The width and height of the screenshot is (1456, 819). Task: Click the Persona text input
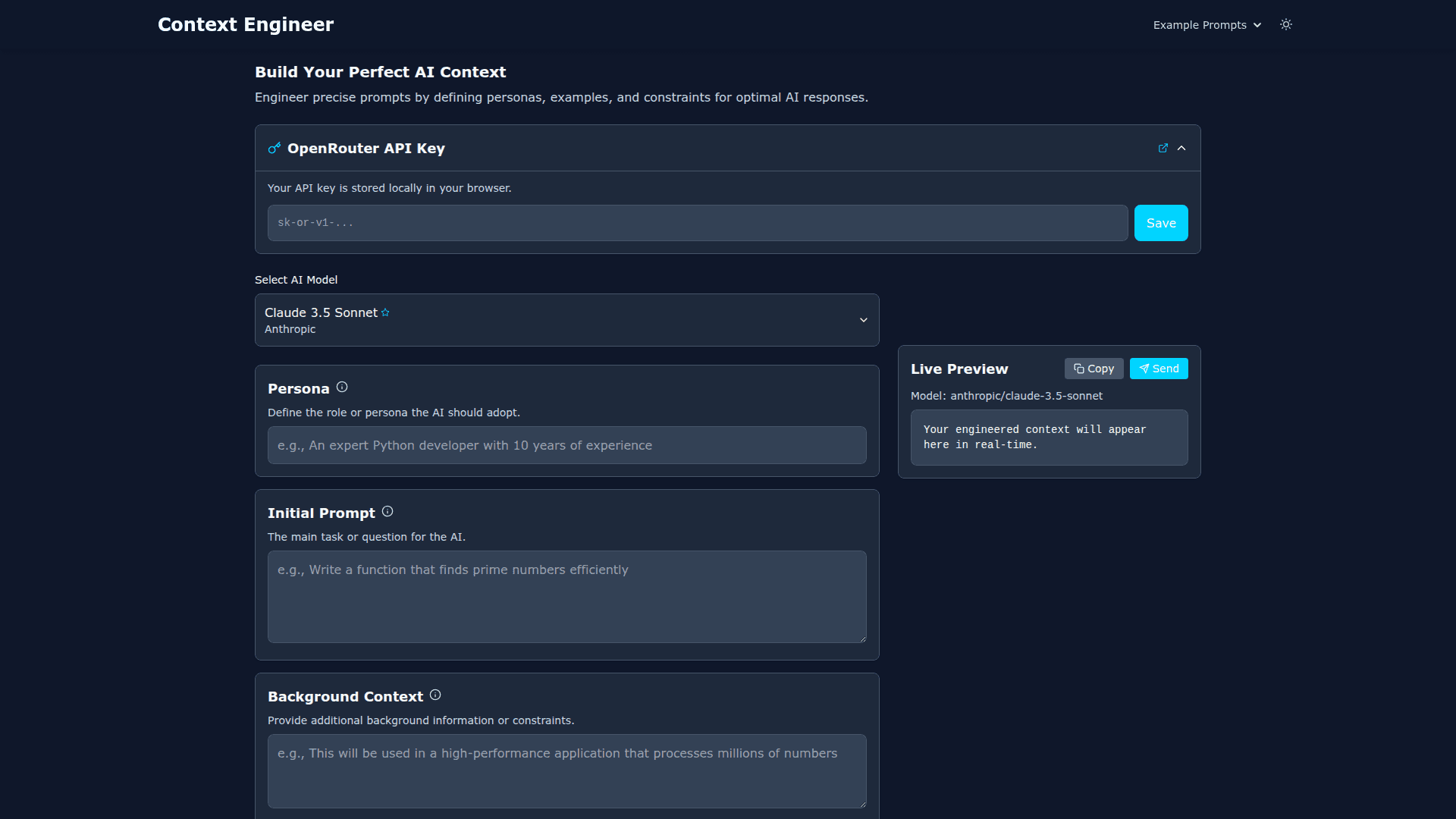click(566, 445)
